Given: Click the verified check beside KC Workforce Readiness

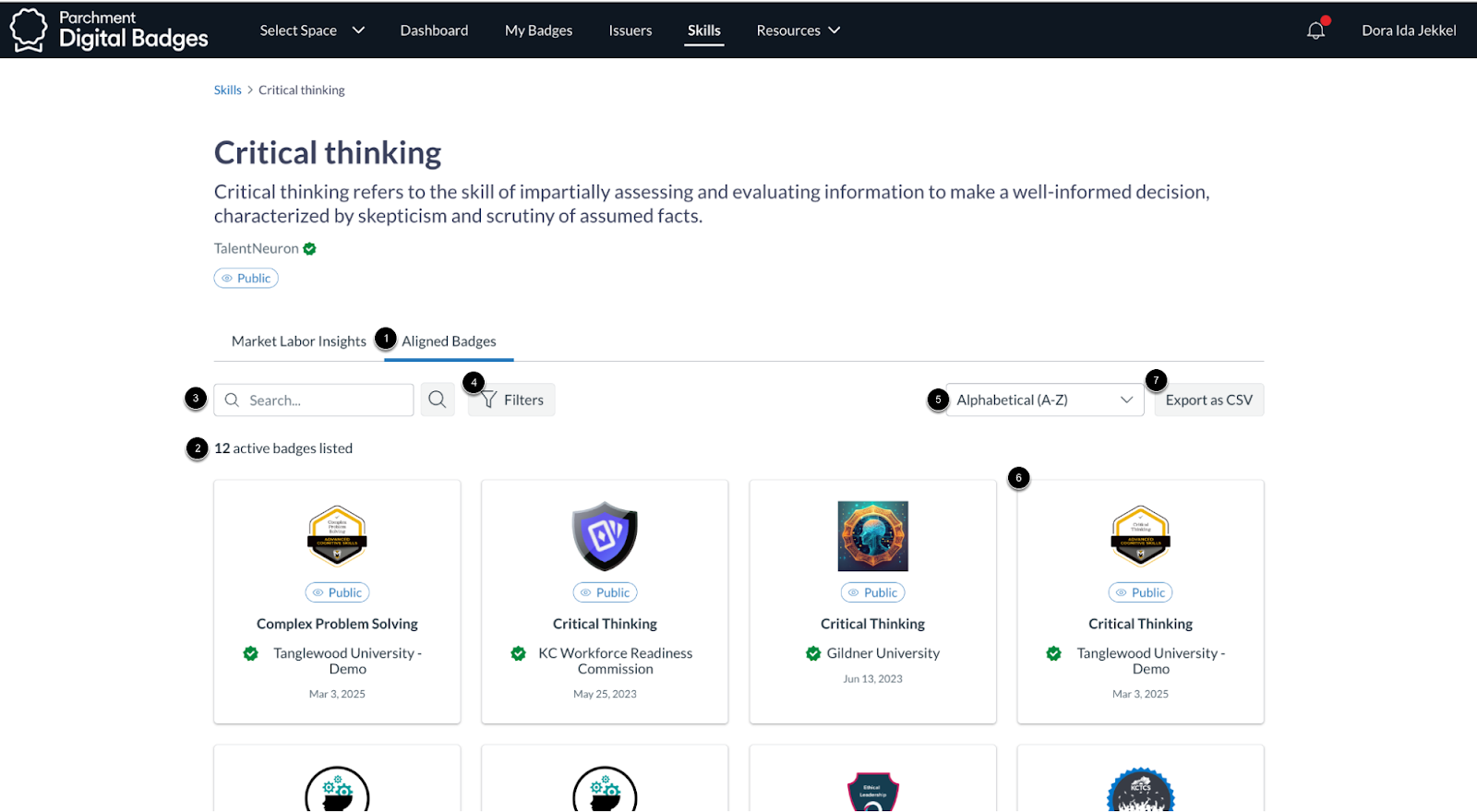Looking at the screenshot, I should click(519, 653).
